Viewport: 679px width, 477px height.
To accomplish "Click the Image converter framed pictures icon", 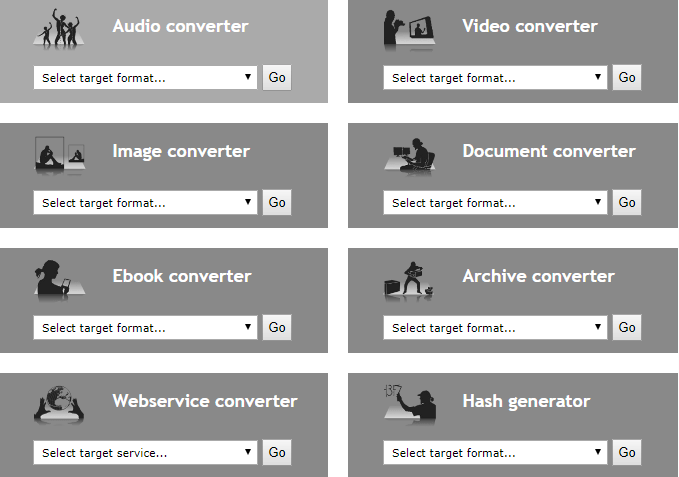I will (x=60, y=155).
